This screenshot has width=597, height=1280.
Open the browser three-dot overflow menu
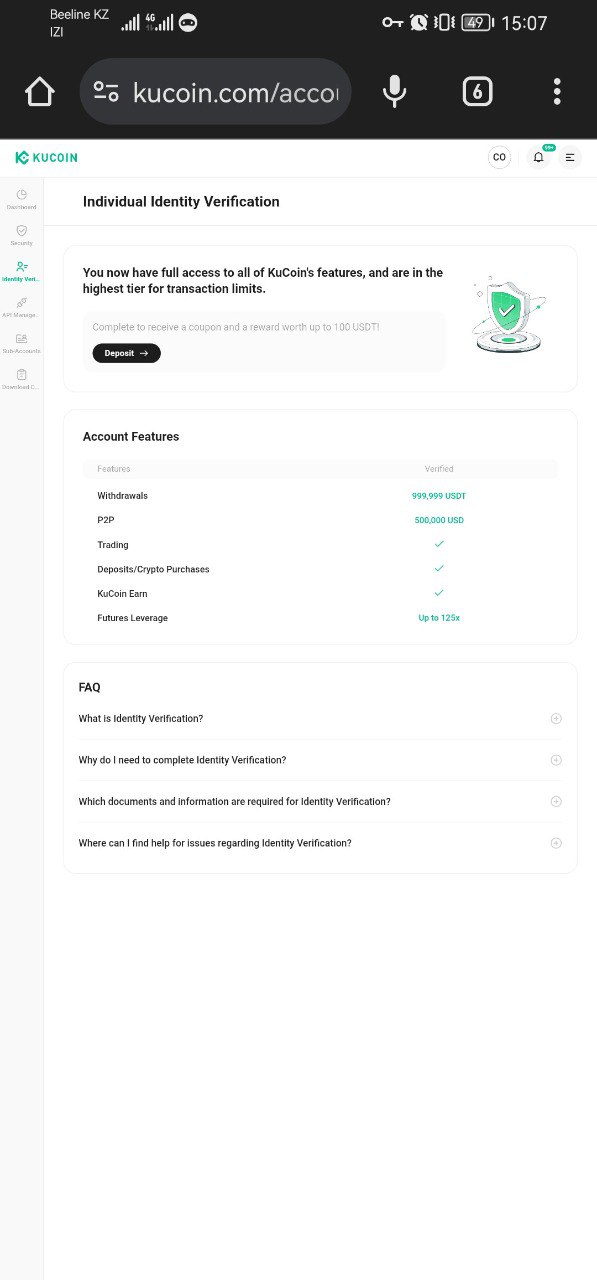557,92
